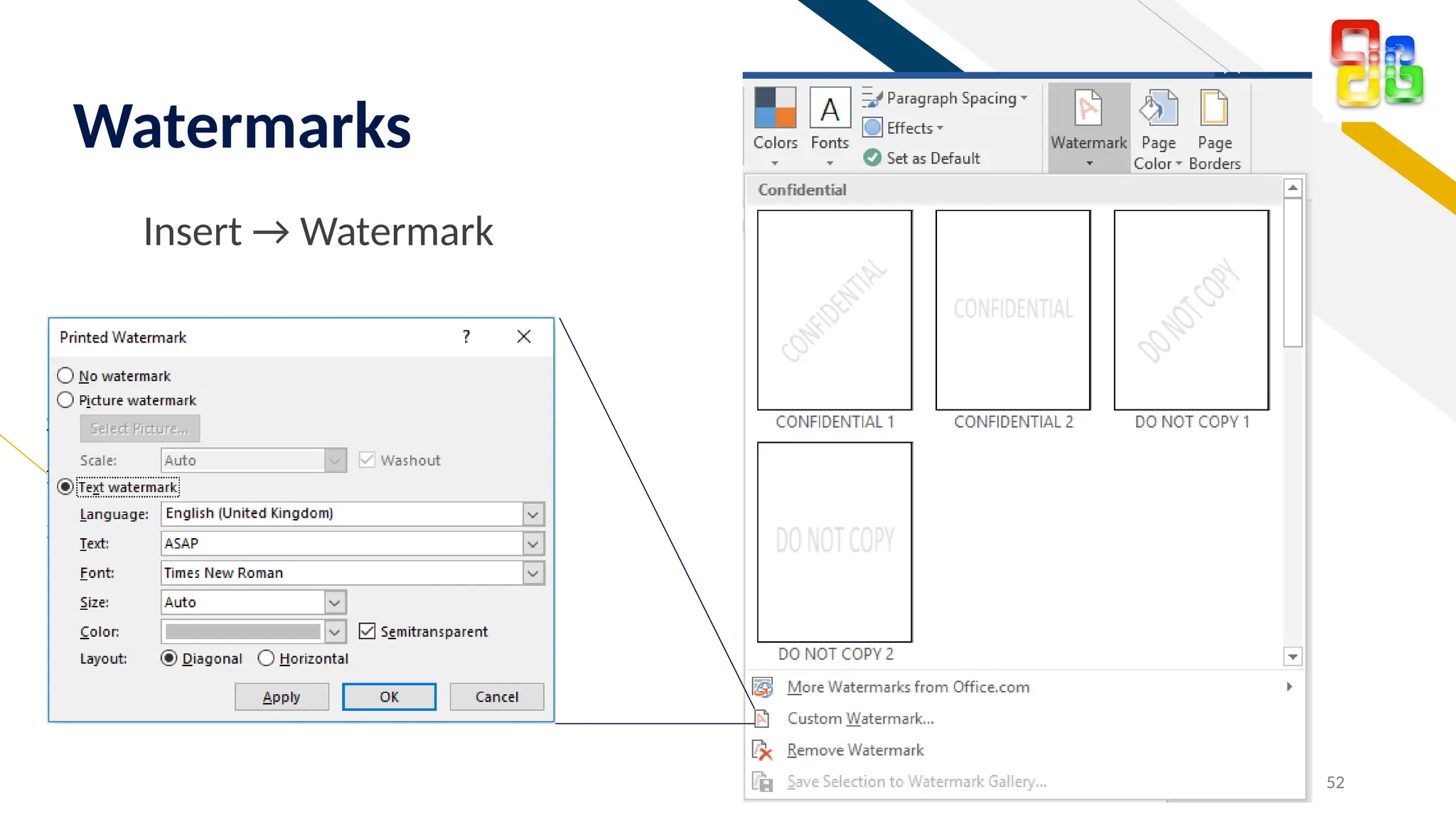Viewport: 1456px width, 819px height.
Task: Click gallery scrollbar up arrow
Action: point(1292,188)
